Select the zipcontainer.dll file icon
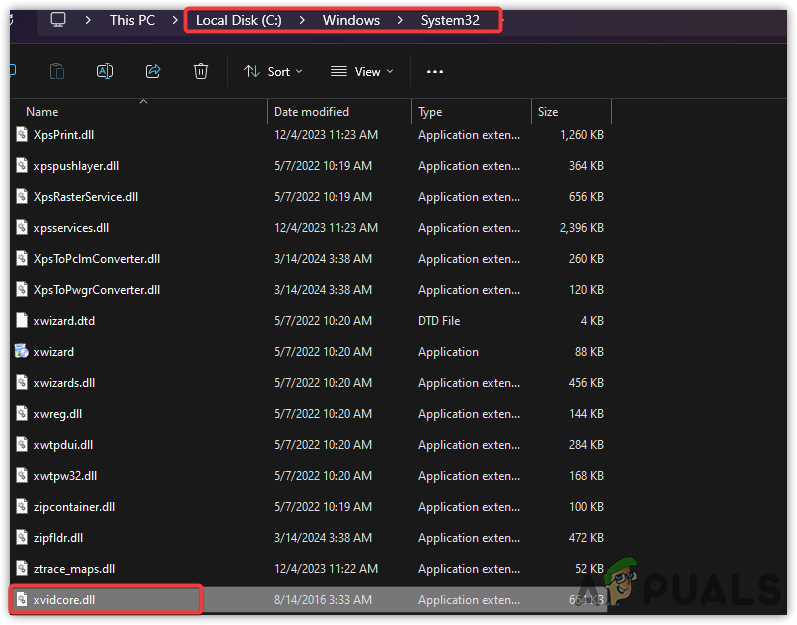This screenshot has height=625, width=797. pos(22,507)
